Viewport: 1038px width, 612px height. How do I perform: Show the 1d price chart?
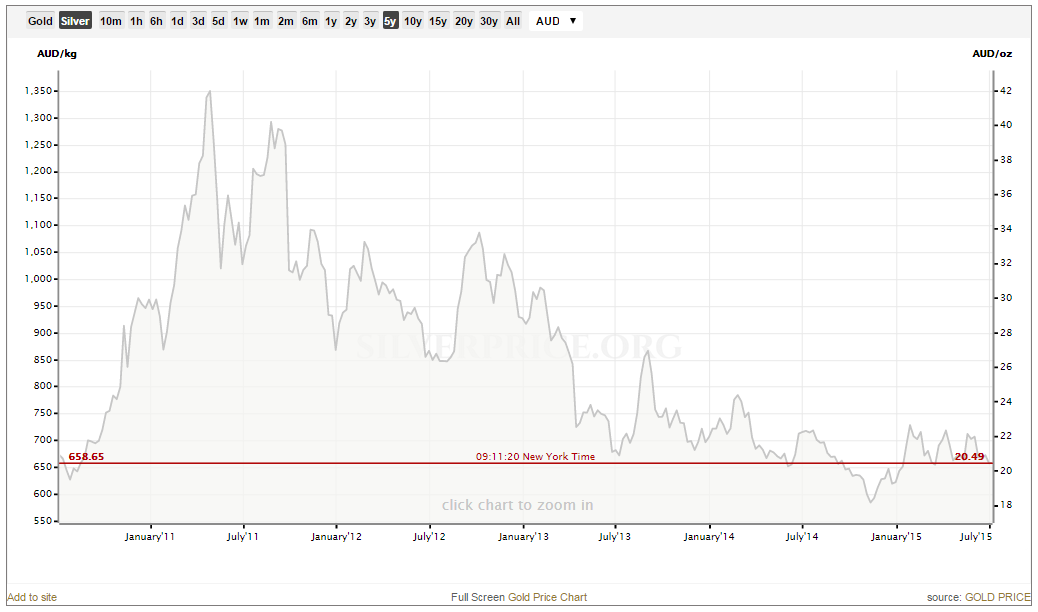click(x=177, y=21)
